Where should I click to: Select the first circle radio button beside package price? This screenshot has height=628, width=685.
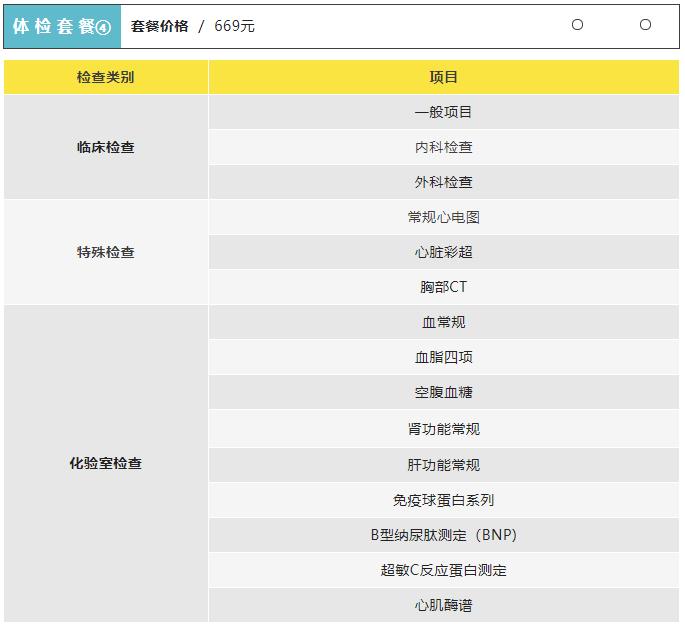click(577, 25)
